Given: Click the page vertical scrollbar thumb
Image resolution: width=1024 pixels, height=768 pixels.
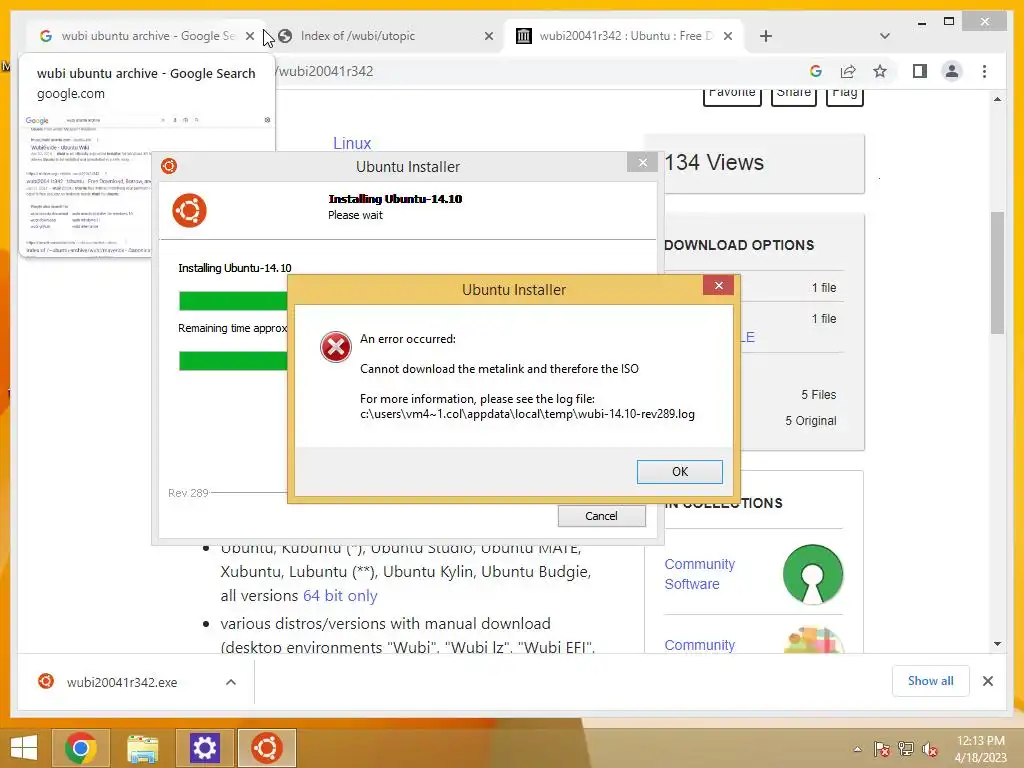Looking at the screenshot, I should click(997, 272).
